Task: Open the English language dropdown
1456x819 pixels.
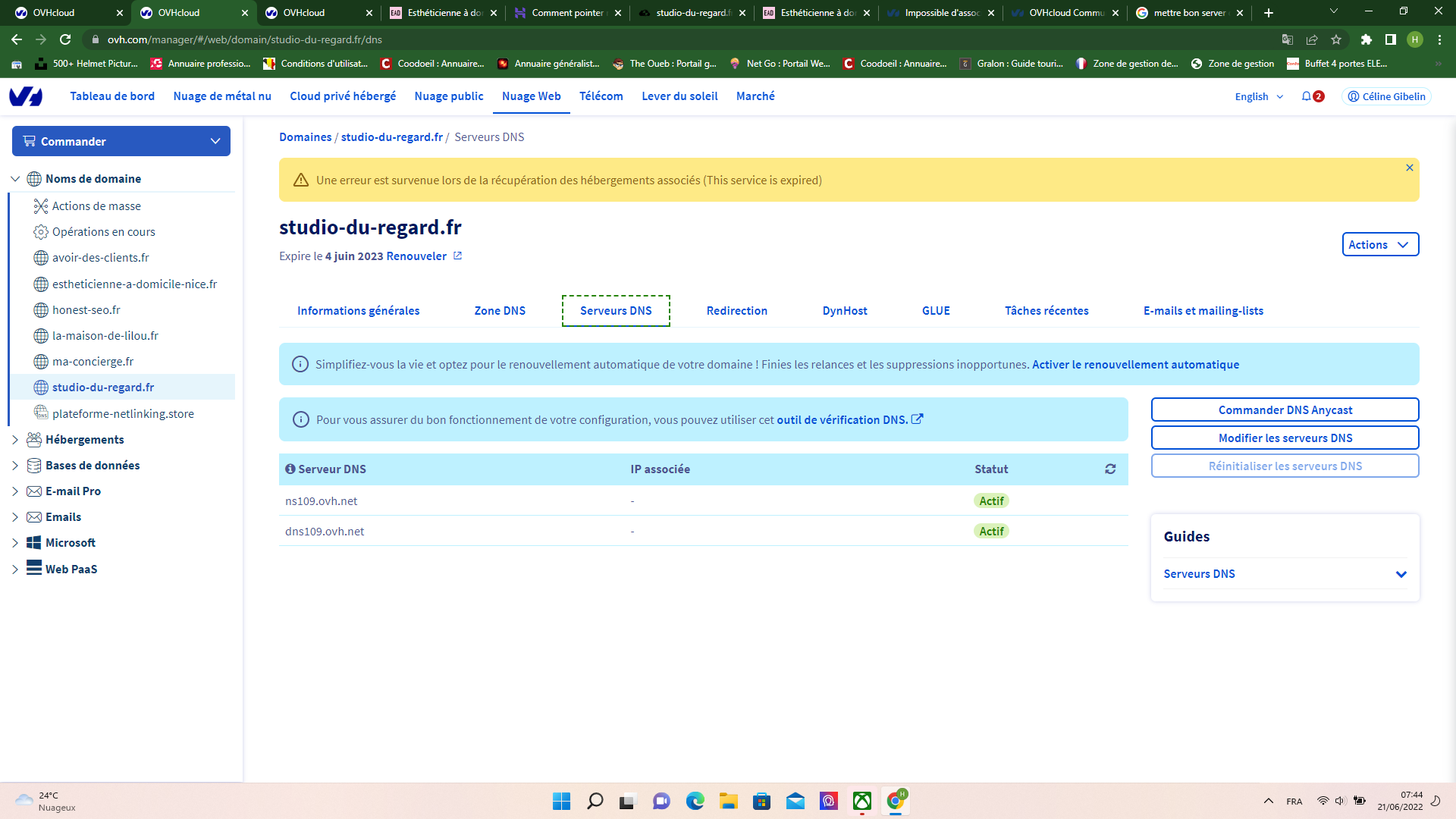Action: 1259,96
